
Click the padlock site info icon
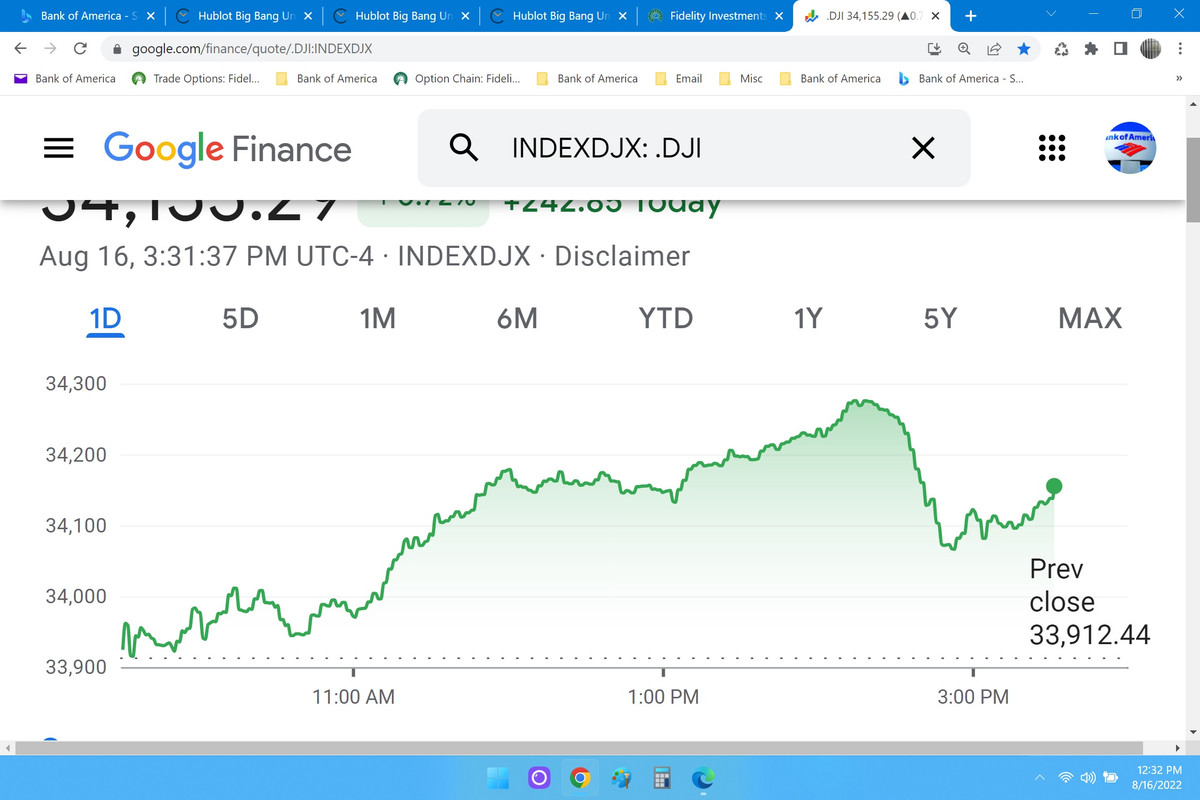pyautogui.click(x=117, y=48)
